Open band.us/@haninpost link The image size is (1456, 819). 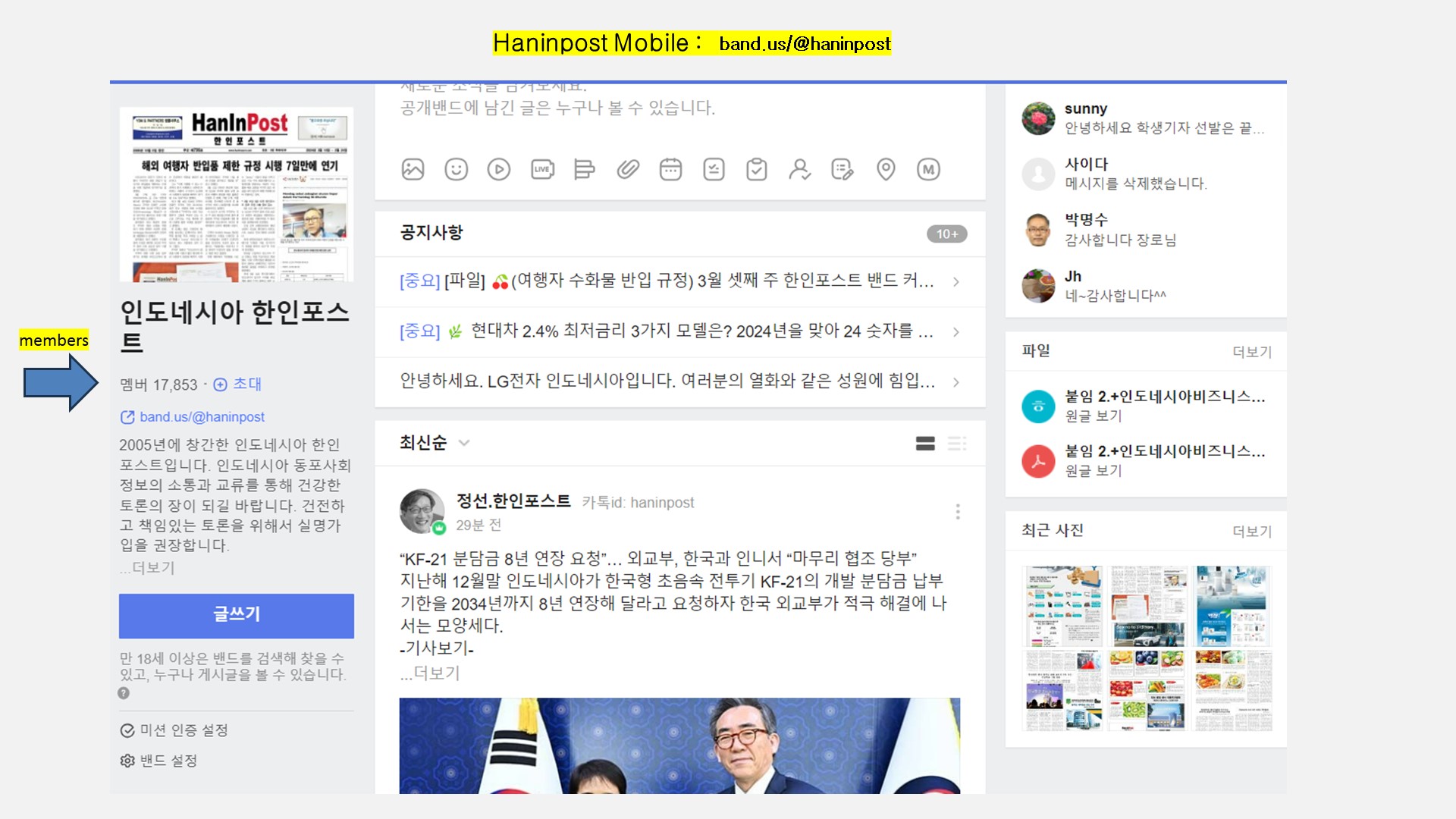tap(201, 417)
